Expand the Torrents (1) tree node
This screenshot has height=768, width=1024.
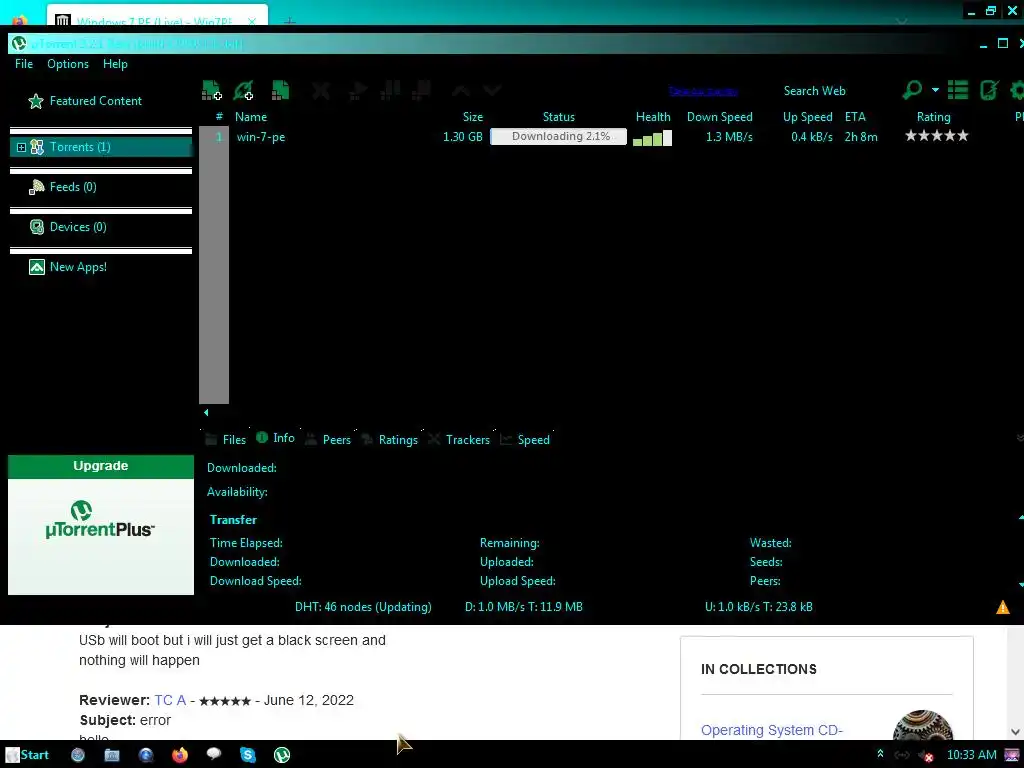click(x=21, y=148)
